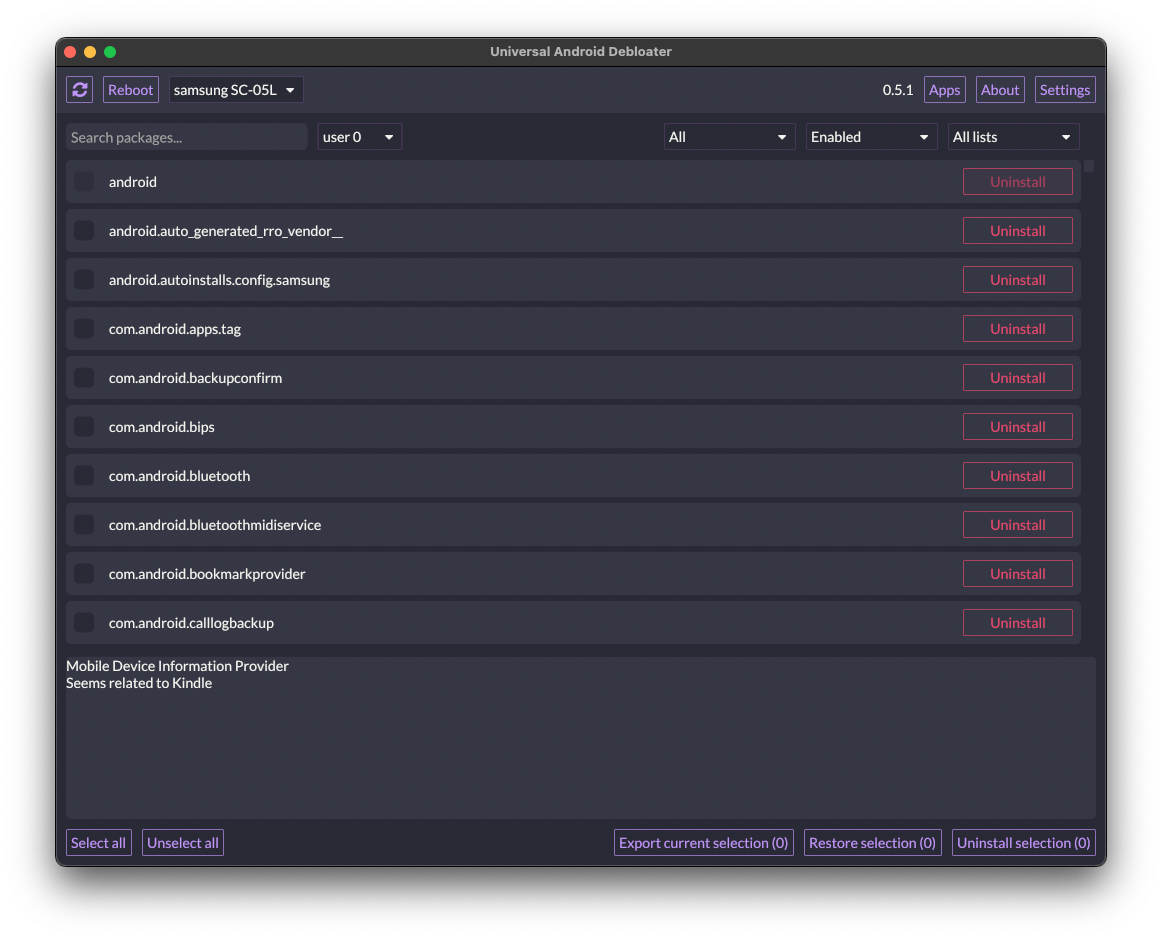Uninstall com.android.calllogbackup
Screen dimensions: 1162x940
point(1017,622)
